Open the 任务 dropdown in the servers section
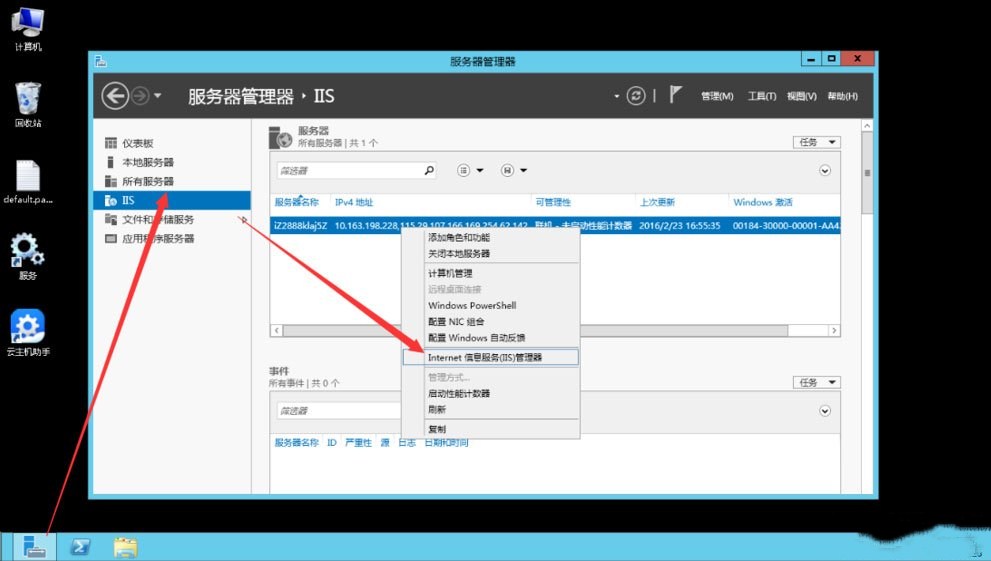991x561 pixels. click(x=816, y=143)
